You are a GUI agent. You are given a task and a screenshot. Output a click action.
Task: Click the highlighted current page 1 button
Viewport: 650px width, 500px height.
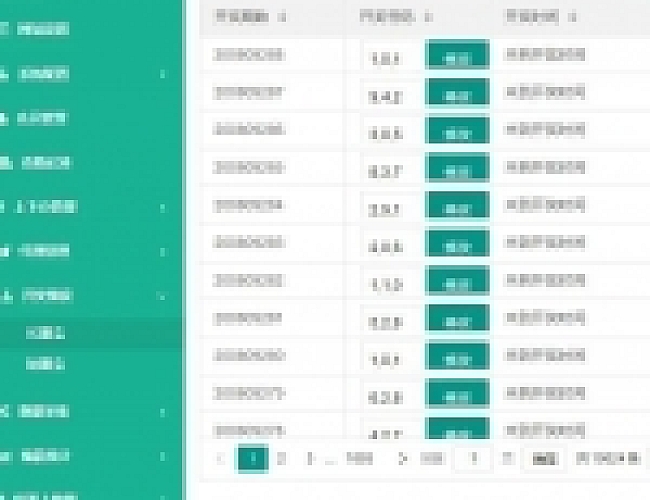click(253, 458)
